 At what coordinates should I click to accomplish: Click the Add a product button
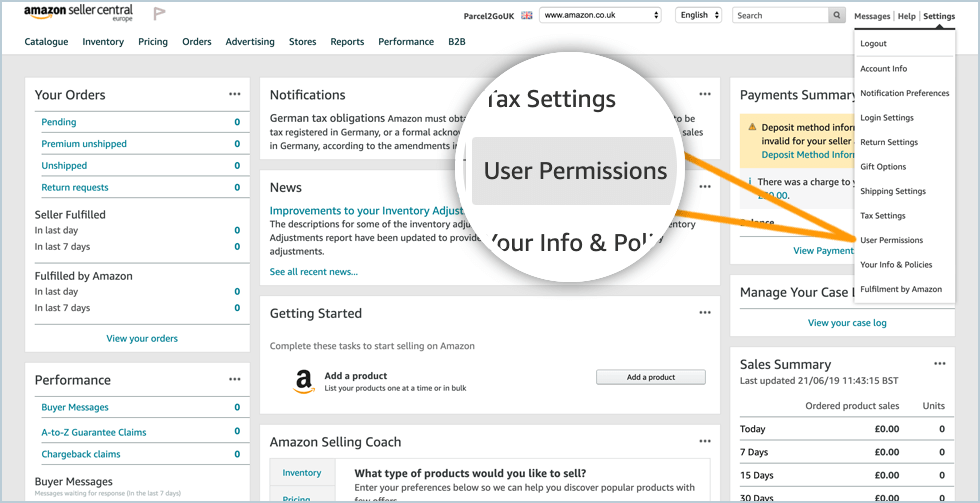[650, 377]
